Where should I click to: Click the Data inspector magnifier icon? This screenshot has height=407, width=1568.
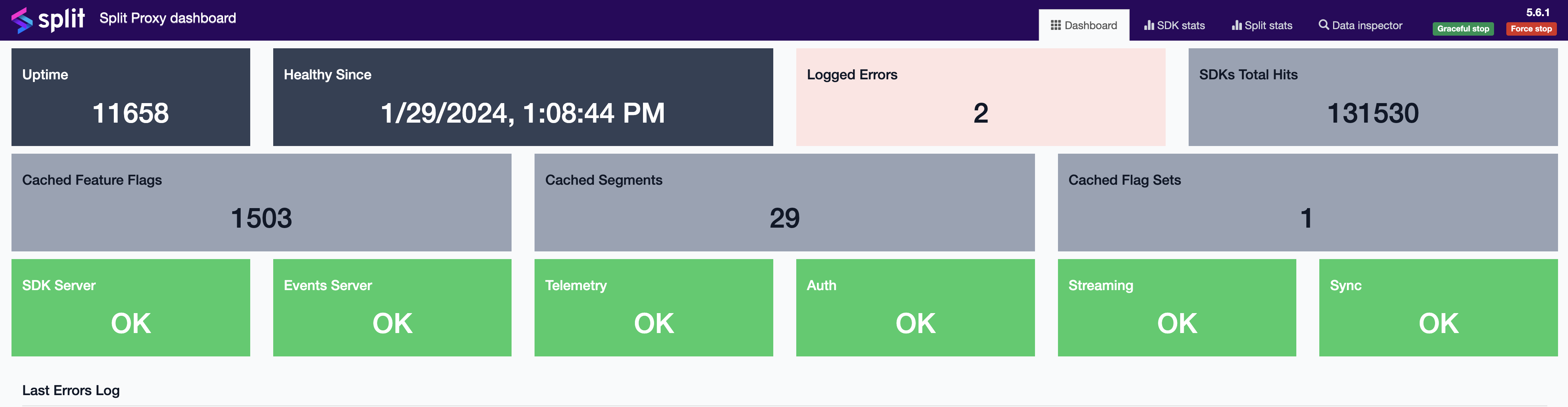pyautogui.click(x=1323, y=25)
